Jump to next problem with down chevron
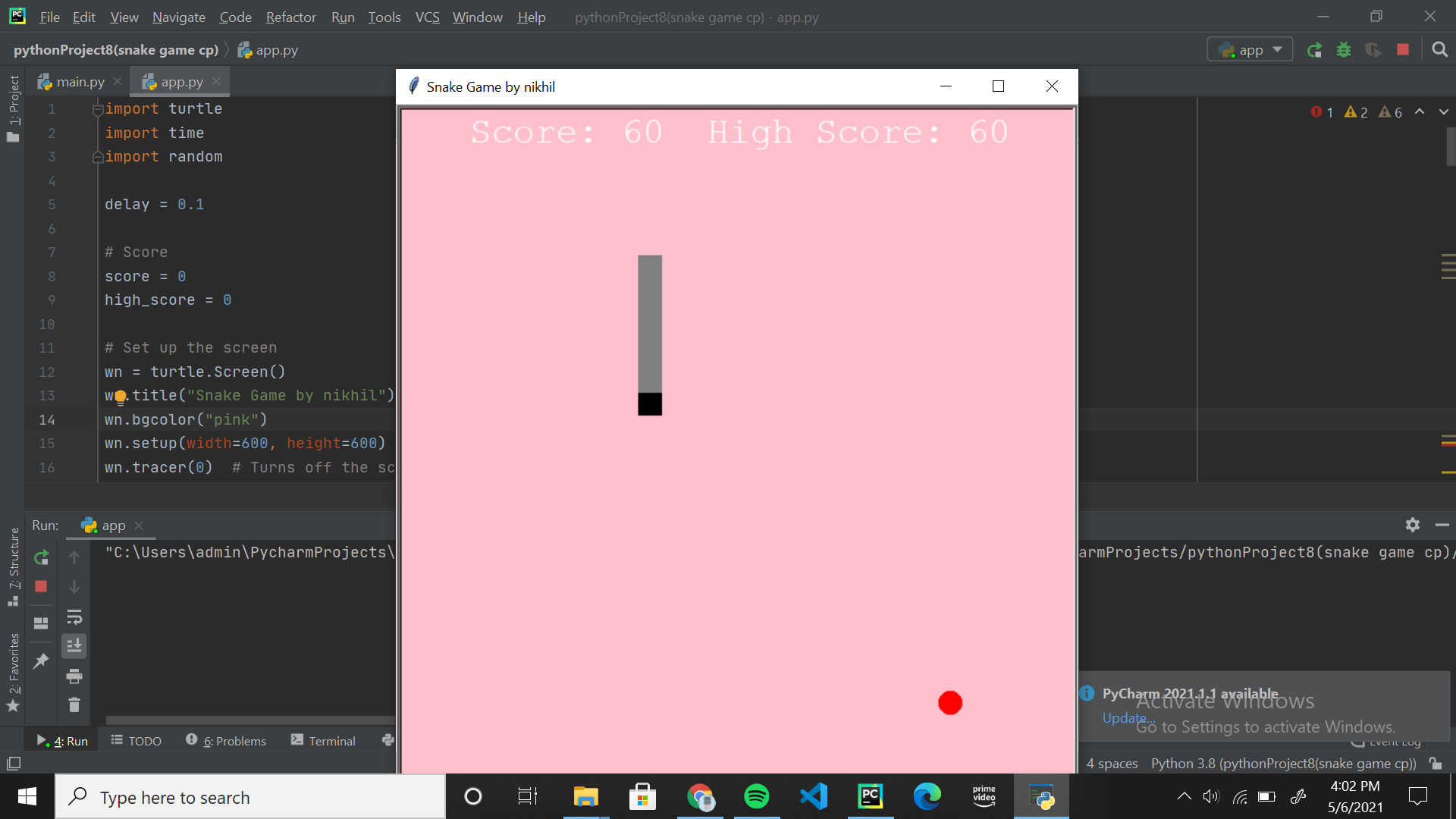 1444,111
